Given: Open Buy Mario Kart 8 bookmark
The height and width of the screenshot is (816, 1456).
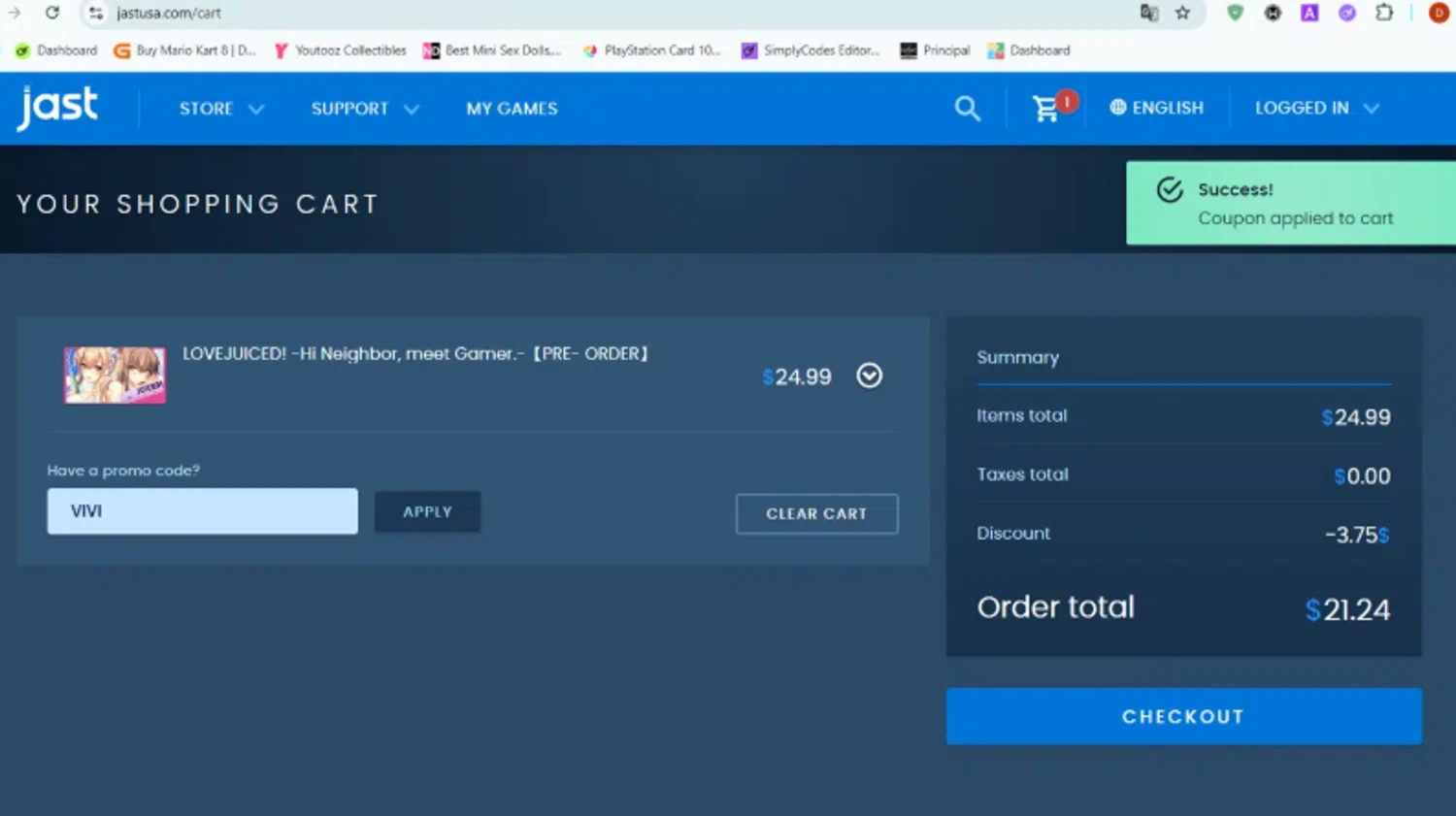Looking at the screenshot, I should point(185,50).
